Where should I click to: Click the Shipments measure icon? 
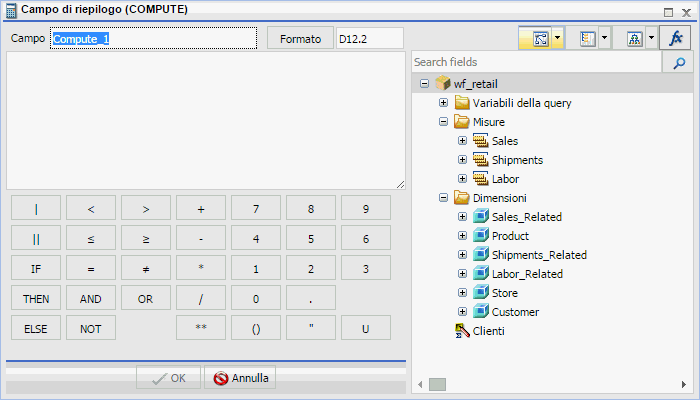(x=481, y=159)
